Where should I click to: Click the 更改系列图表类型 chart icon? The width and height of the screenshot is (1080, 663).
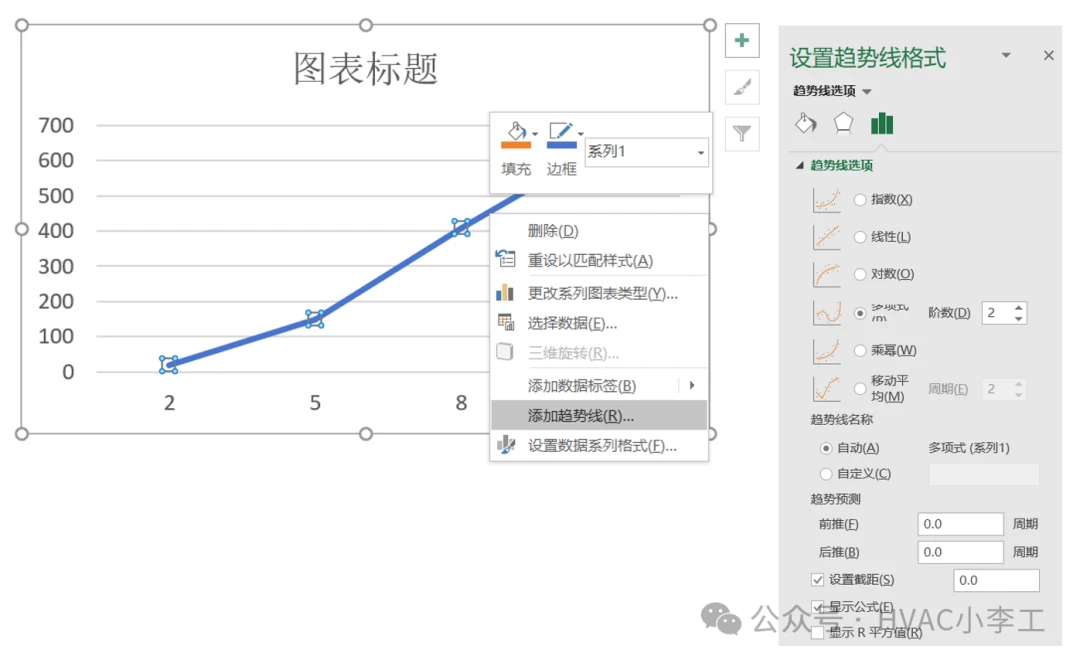[505, 293]
